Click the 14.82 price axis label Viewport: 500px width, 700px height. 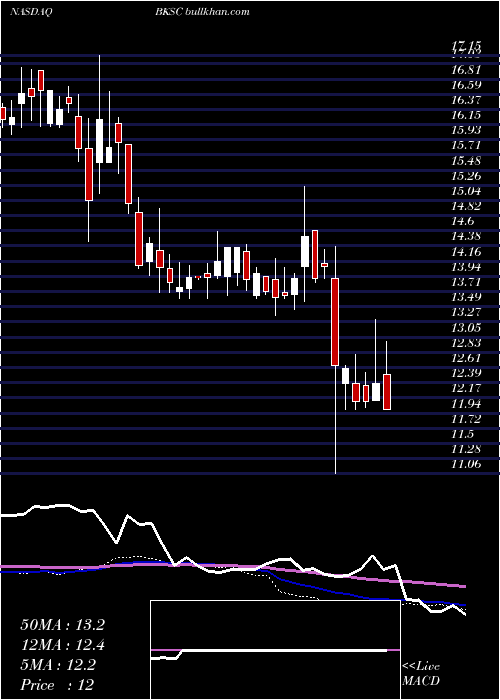pos(466,206)
